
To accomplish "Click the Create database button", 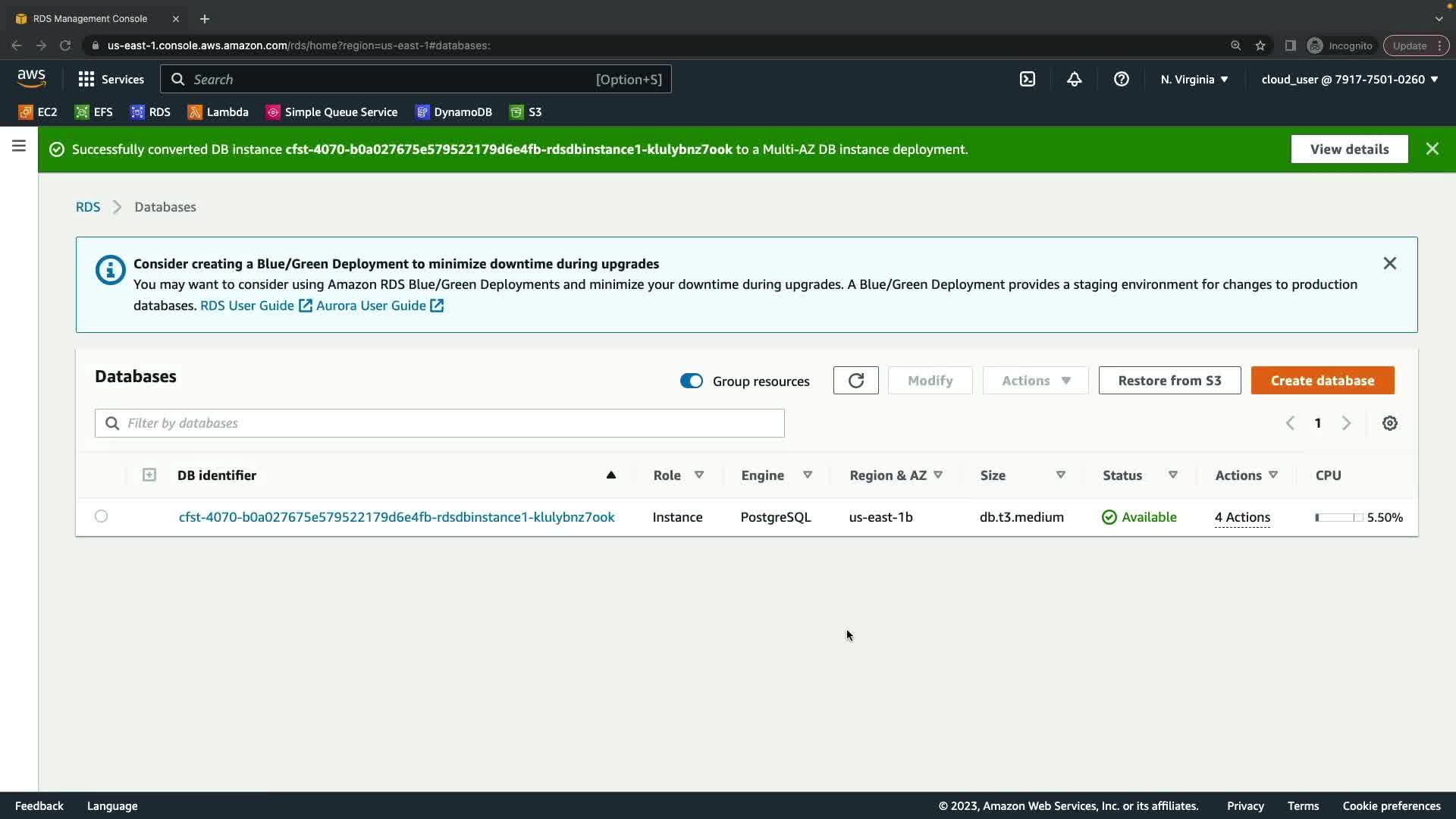I will tap(1322, 381).
